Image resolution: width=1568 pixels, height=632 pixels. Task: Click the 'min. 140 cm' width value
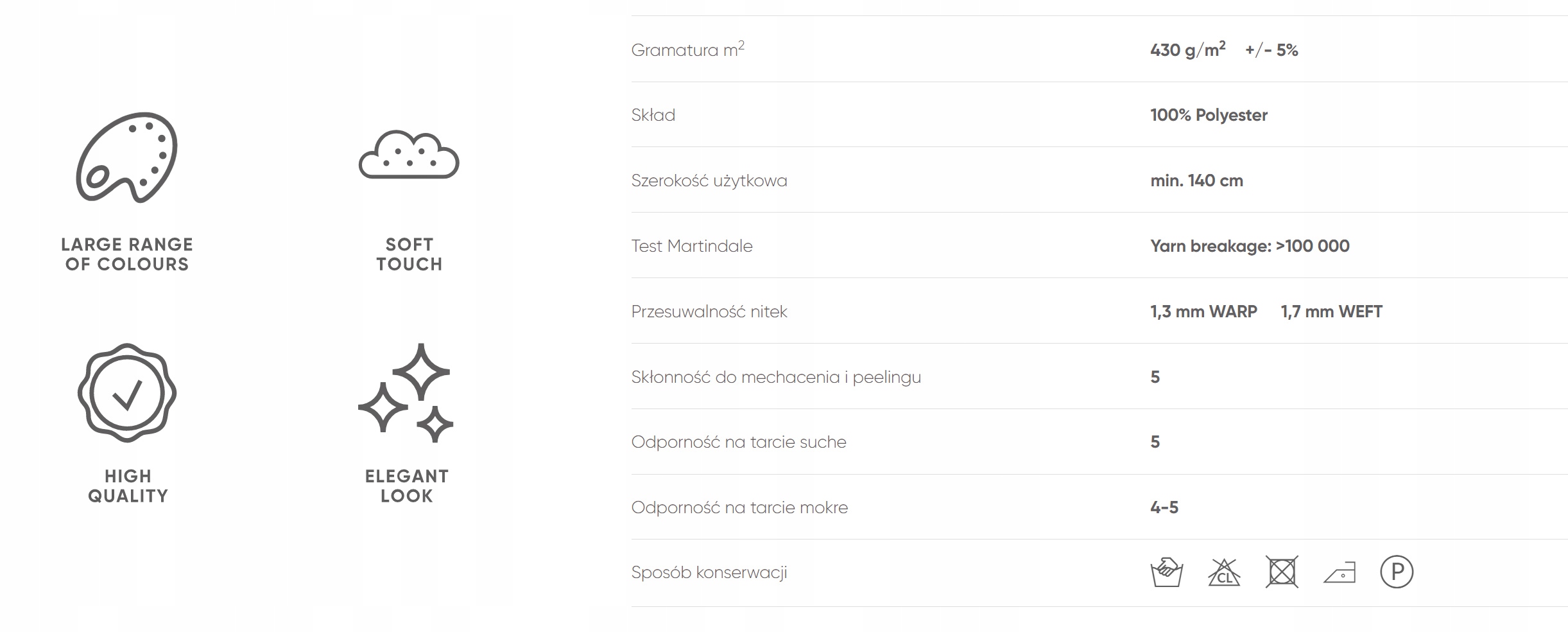pyautogui.click(x=1196, y=181)
